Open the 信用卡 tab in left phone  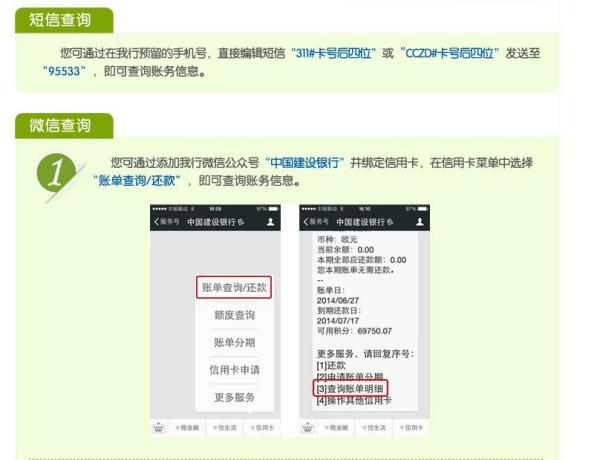(262, 427)
